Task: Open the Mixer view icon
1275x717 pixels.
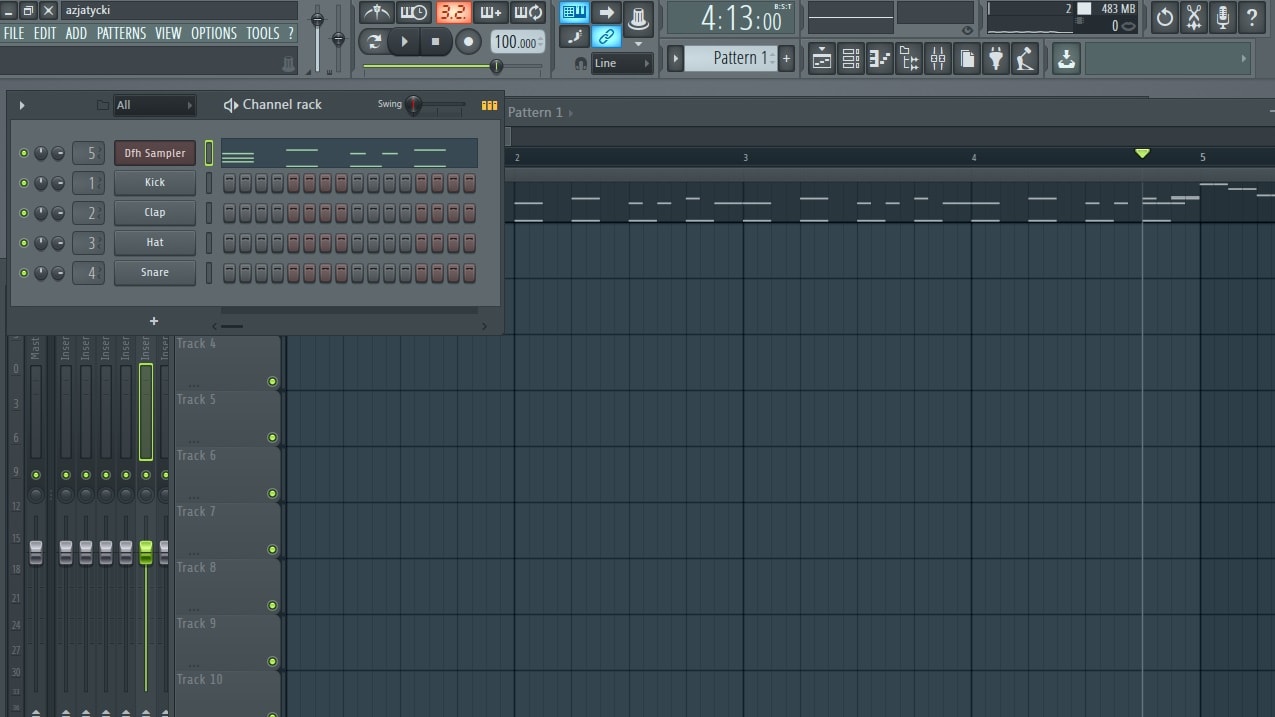Action: pos(938,59)
